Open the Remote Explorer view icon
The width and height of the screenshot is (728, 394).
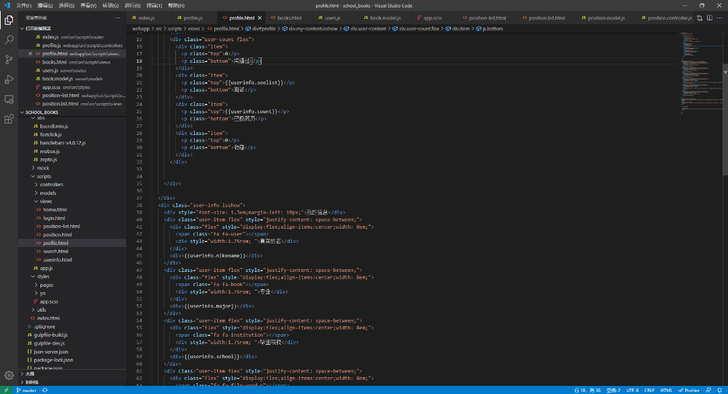tap(9, 99)
